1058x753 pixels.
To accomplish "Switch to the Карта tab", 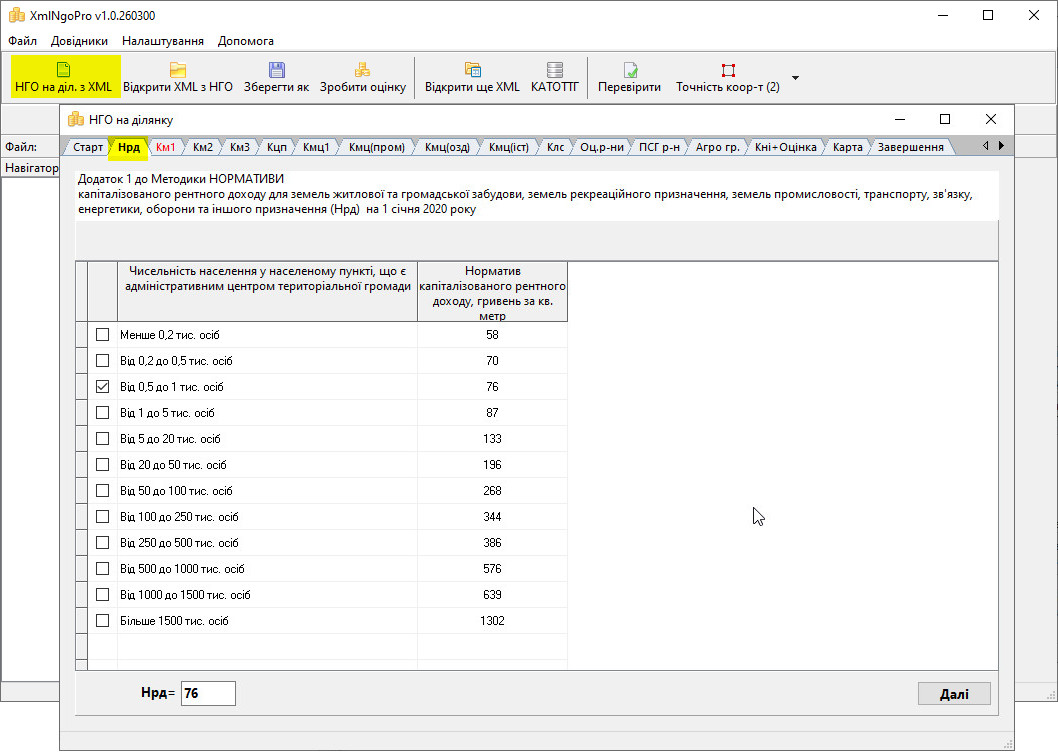I will click(x=847, y=147).
